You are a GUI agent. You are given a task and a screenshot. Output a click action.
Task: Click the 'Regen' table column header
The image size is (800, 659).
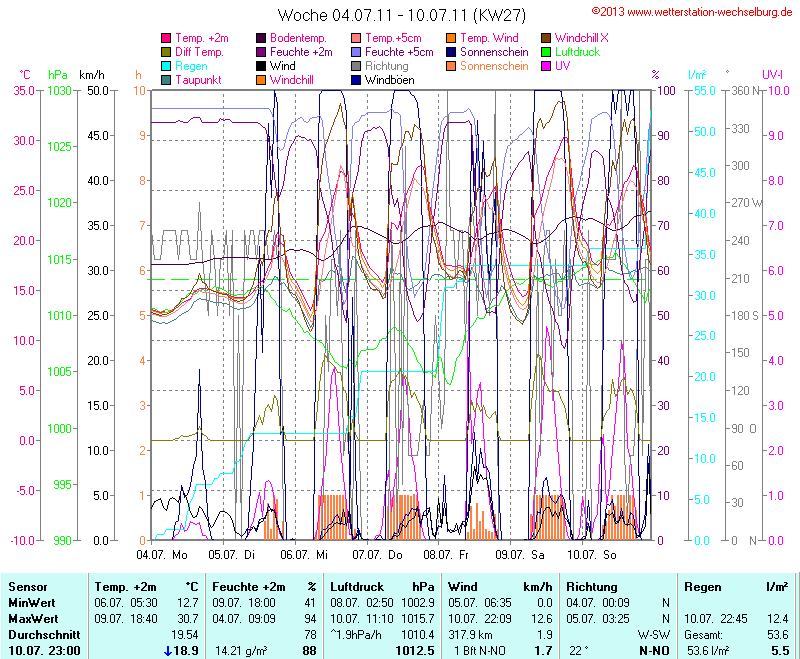pos(703,587)
